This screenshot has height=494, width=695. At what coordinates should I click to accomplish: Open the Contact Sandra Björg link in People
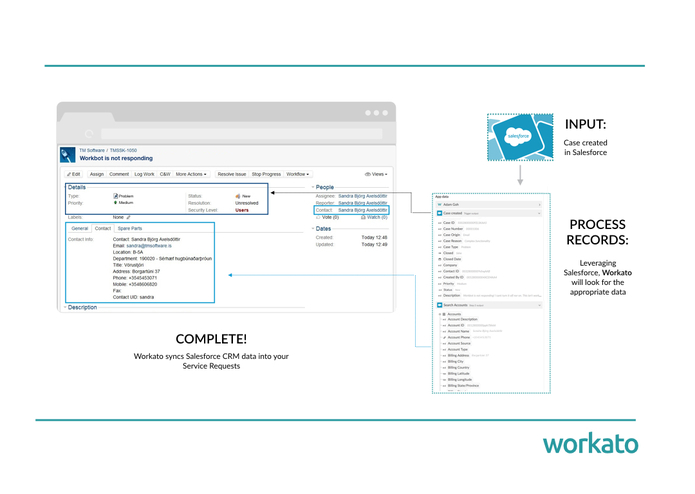coord(363,210)
